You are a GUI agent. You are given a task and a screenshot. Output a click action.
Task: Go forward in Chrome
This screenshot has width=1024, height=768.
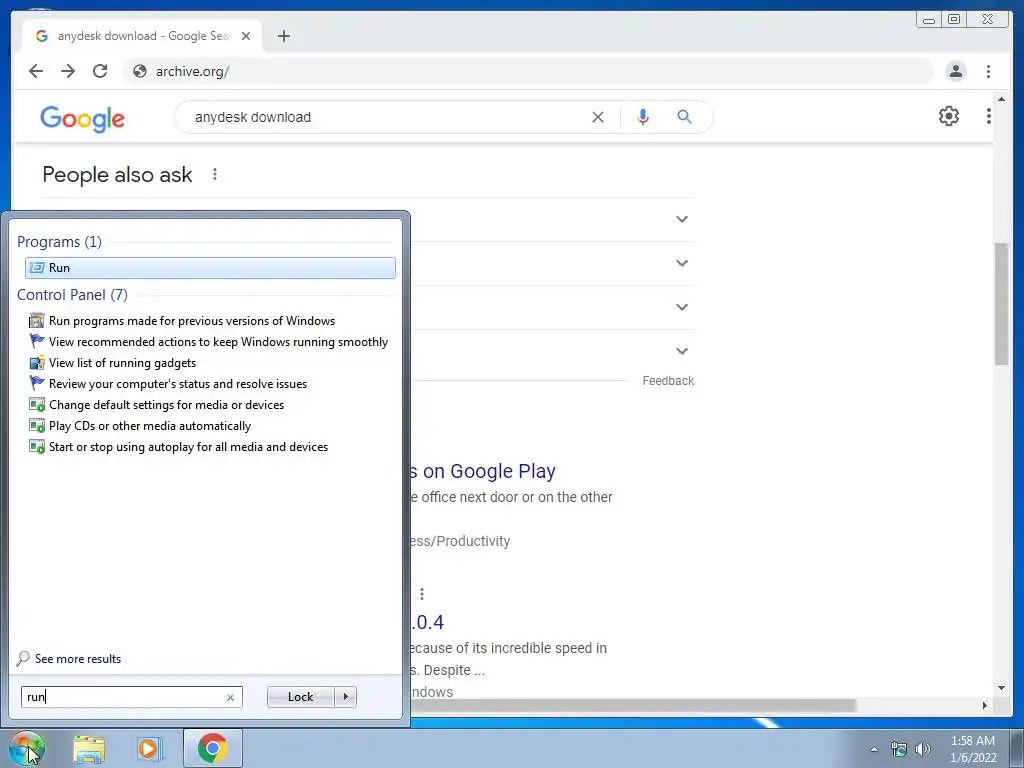[x=68, y=71]
